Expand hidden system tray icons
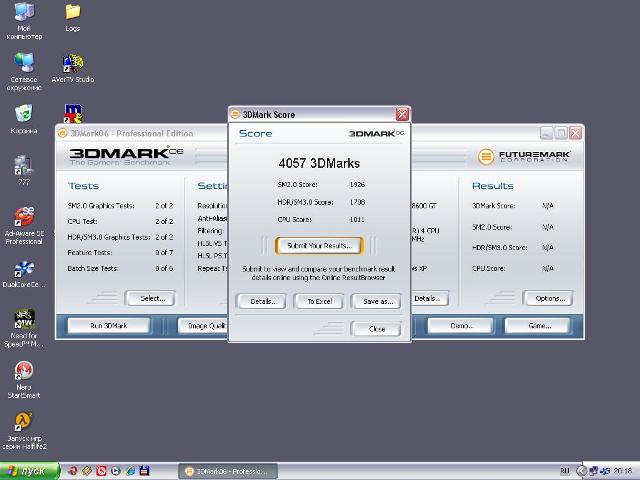This screenshot has height=480, width=640. click(582, 471)
